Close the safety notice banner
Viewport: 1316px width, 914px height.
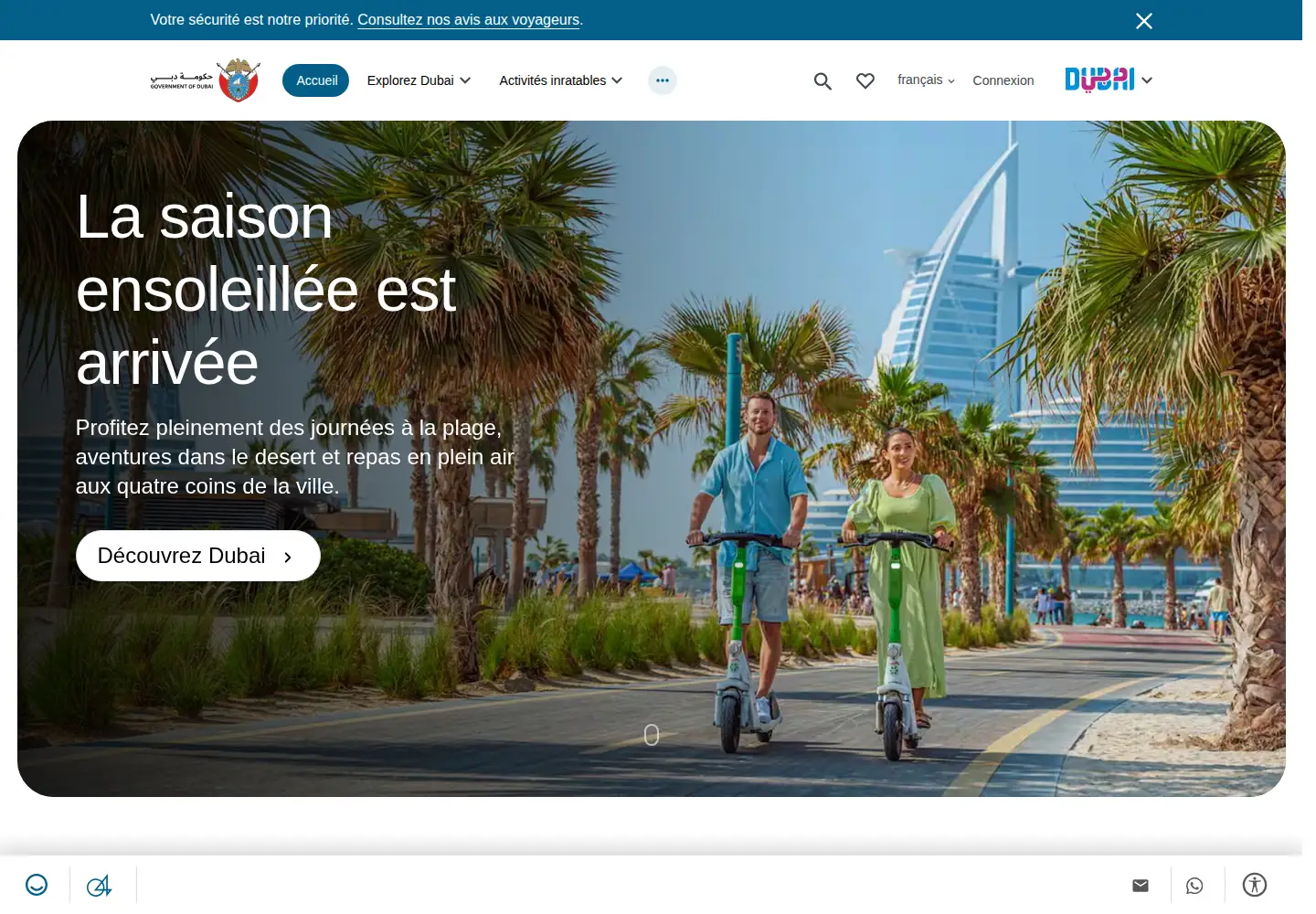(1143, 21)
